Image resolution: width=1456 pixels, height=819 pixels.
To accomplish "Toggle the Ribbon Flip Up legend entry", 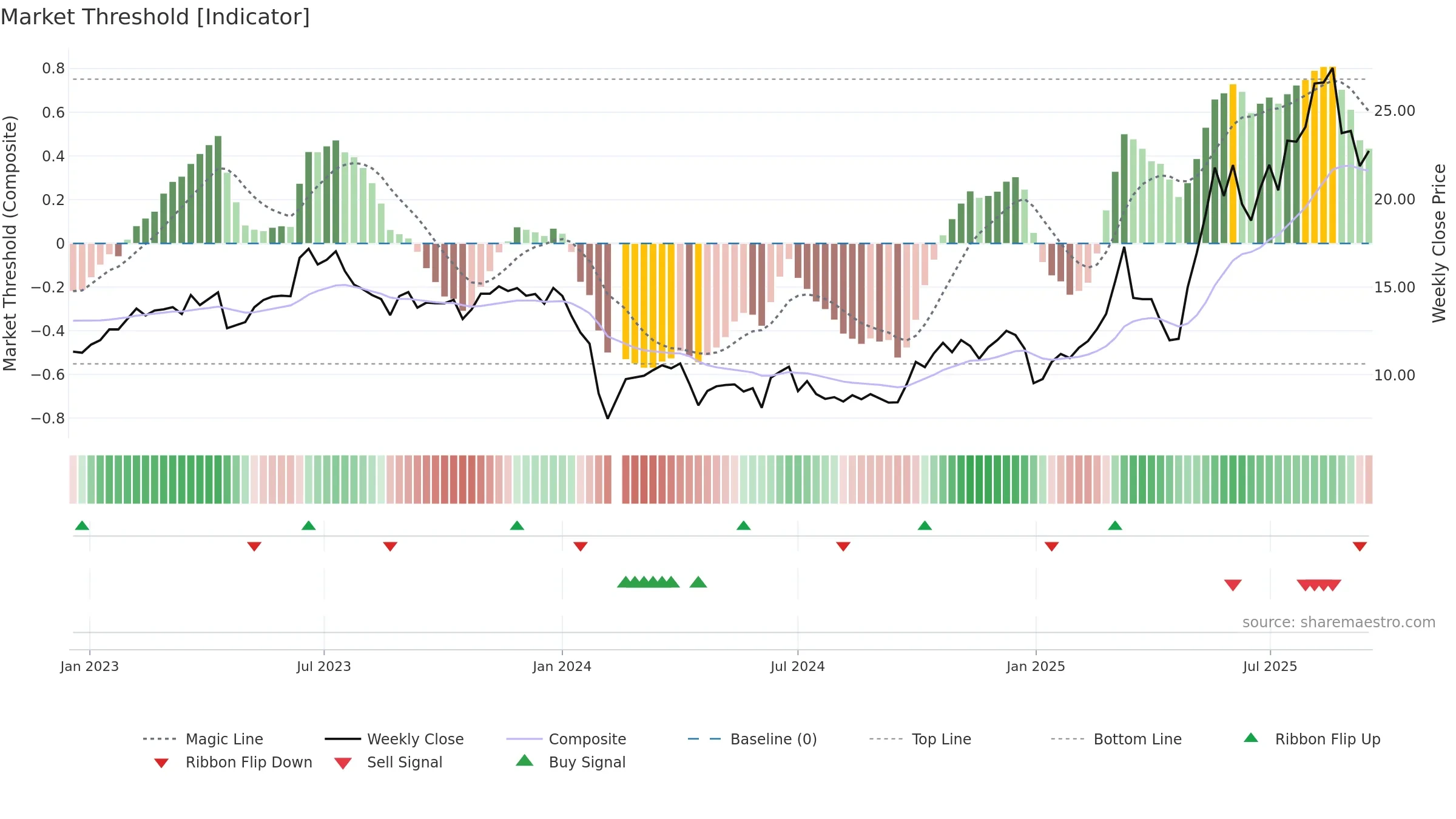I will click(1312, 739).
